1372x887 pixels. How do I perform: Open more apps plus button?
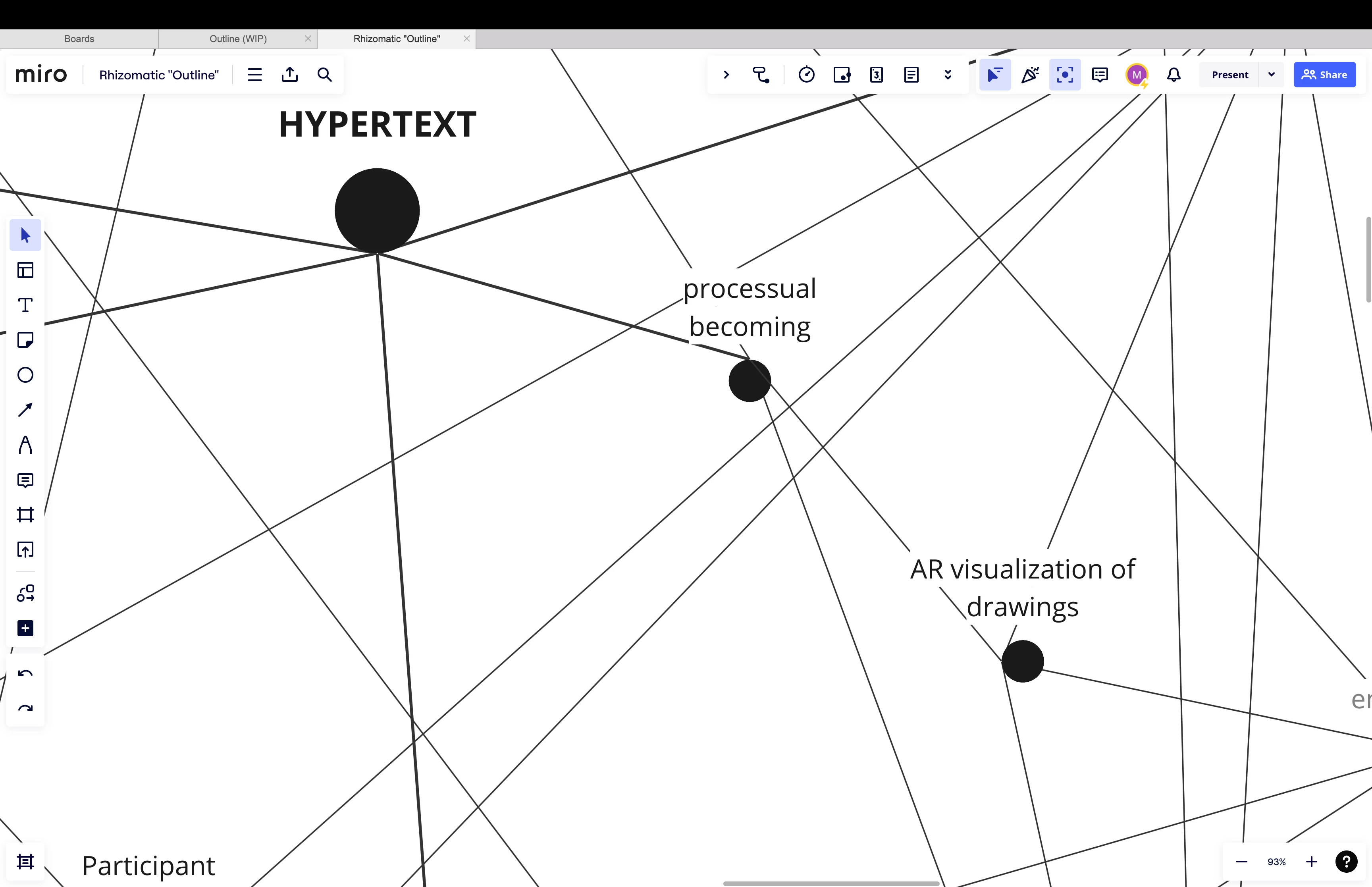click(25, 628)
